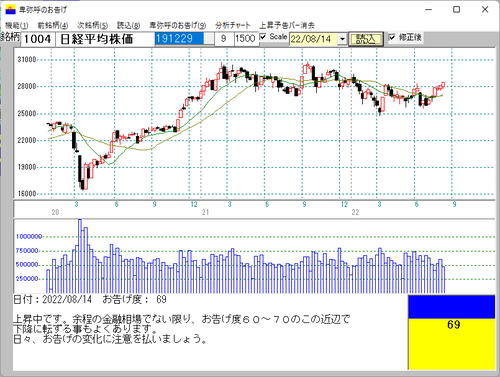Open the 読込(8) menu
500x377 pixels.
128,25
